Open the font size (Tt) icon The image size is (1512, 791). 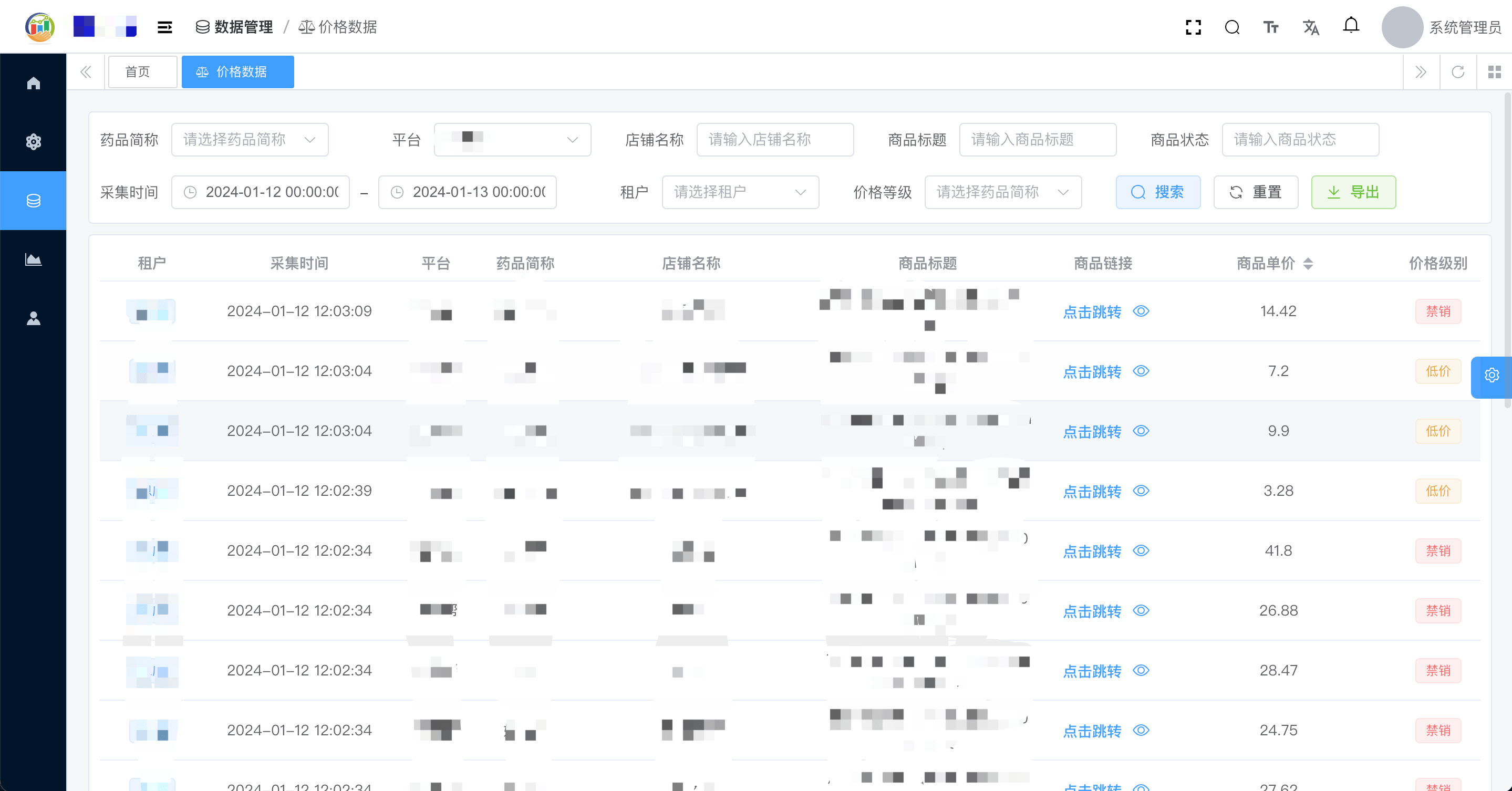(1271, 27)
